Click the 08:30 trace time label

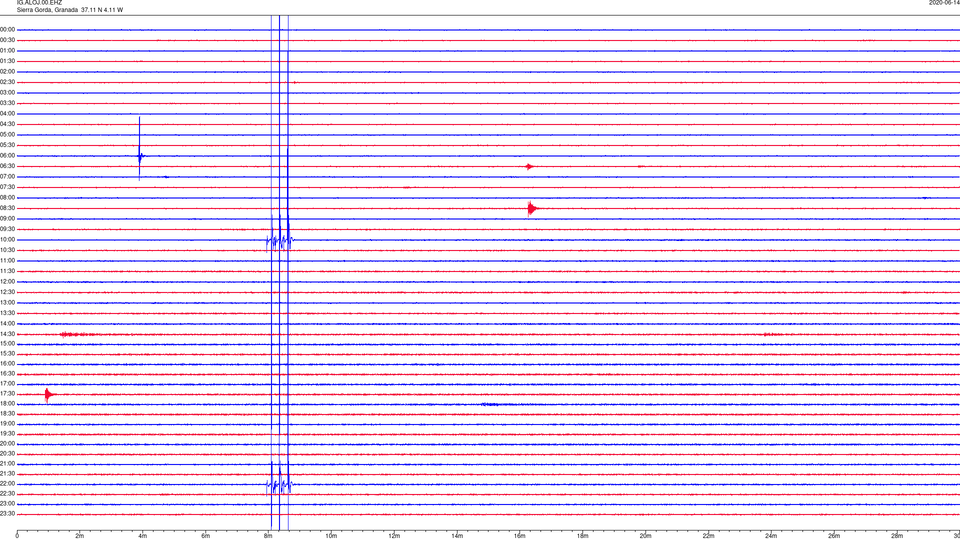(7, 208)
